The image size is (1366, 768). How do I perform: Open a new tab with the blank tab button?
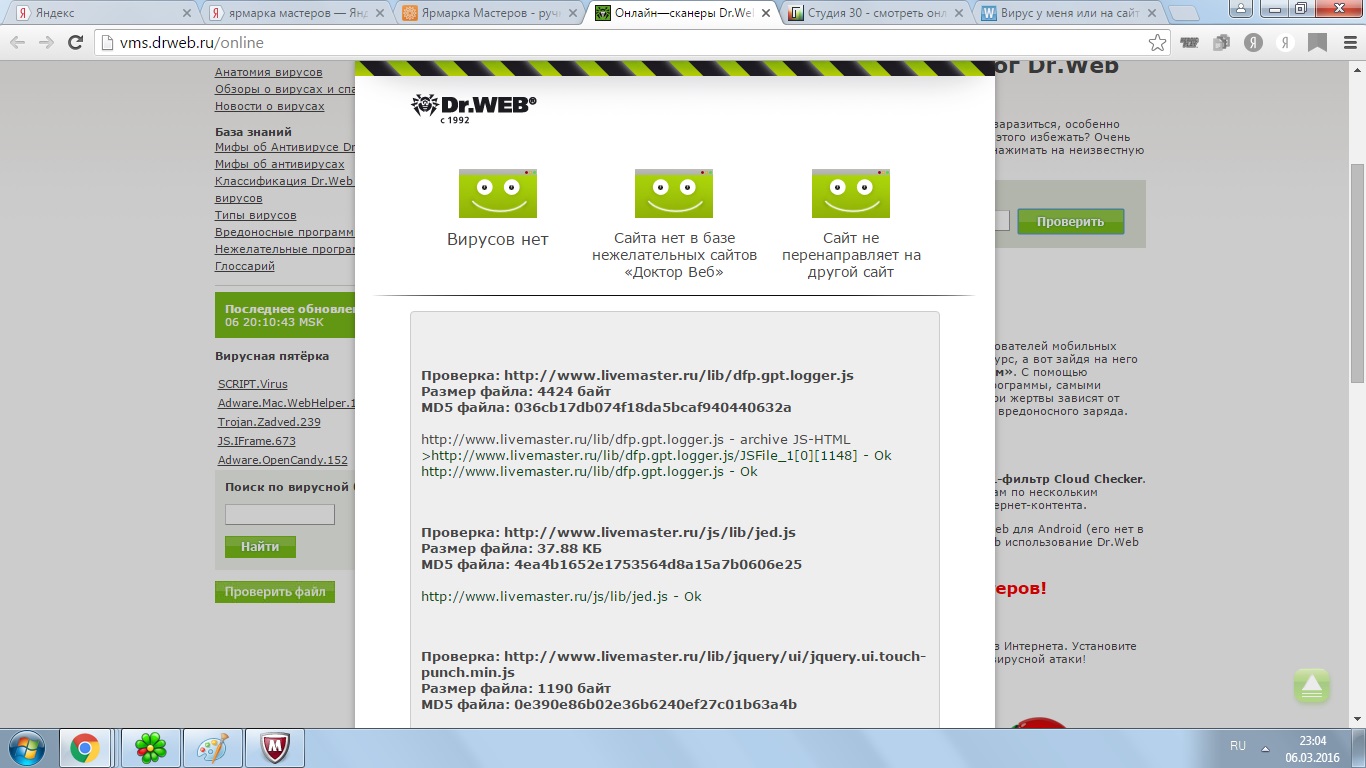point(1185,14)
